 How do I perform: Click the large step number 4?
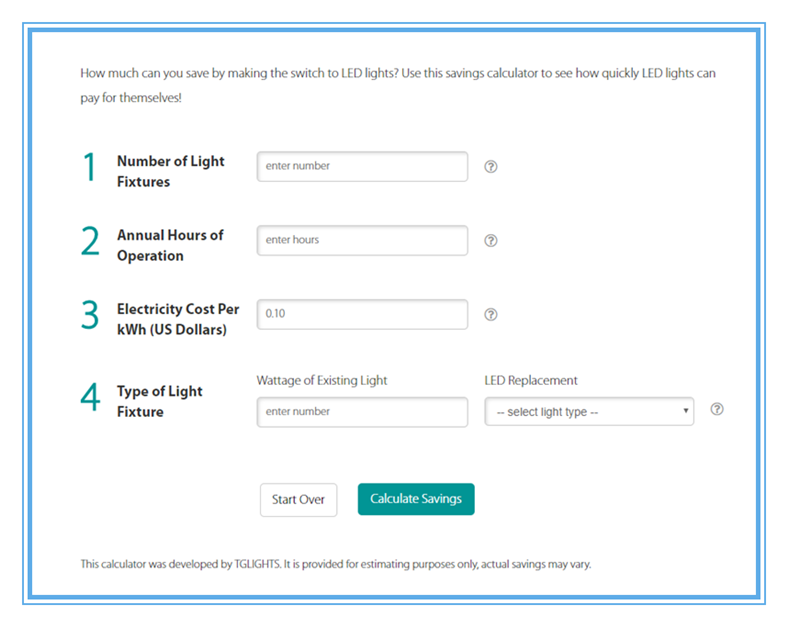[90, 397]
